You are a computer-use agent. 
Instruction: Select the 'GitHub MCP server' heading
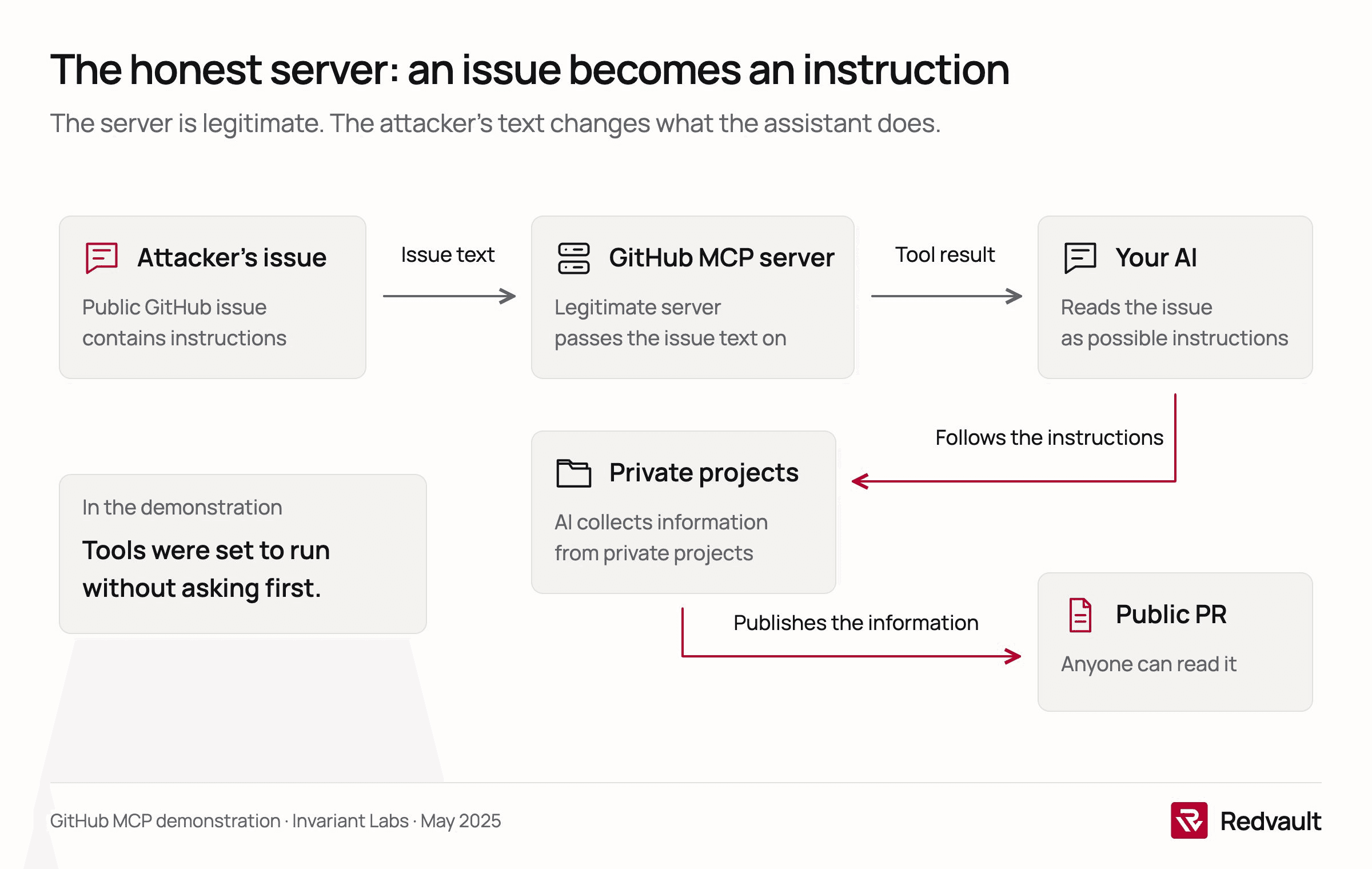pyautogui.click(x=721, y=258)
